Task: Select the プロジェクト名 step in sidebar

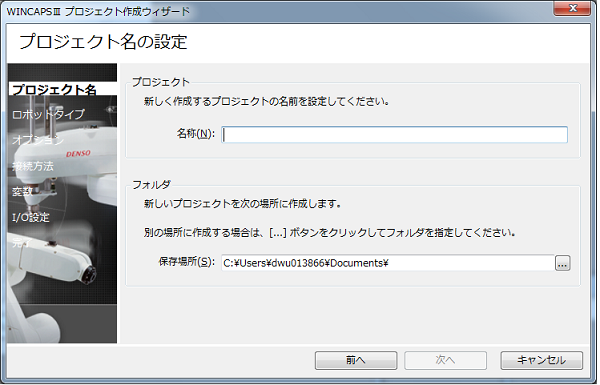Action: pyautogui.click(x=54, y=90)
